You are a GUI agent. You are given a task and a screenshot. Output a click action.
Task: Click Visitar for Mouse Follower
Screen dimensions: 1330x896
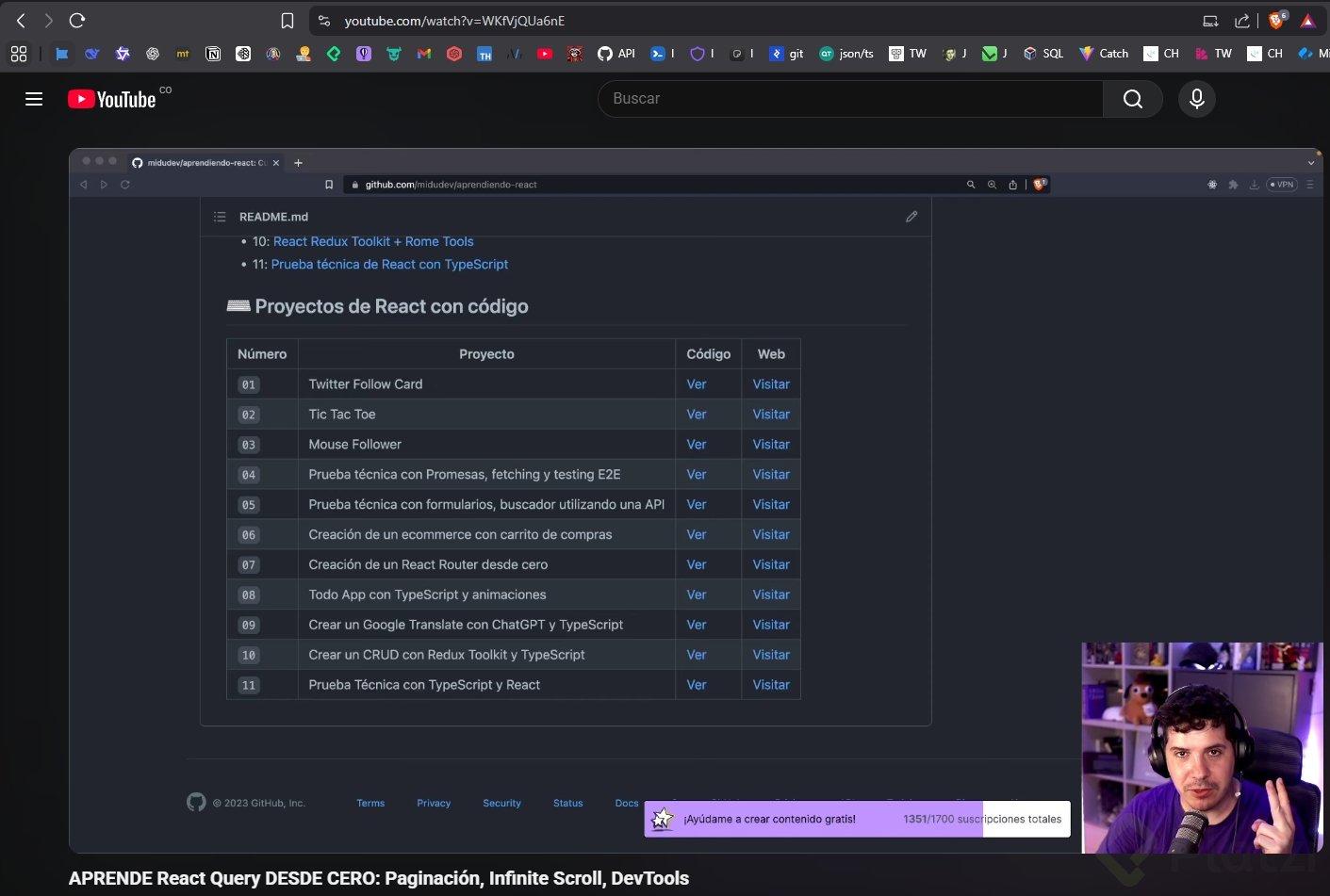click(771, 445)
